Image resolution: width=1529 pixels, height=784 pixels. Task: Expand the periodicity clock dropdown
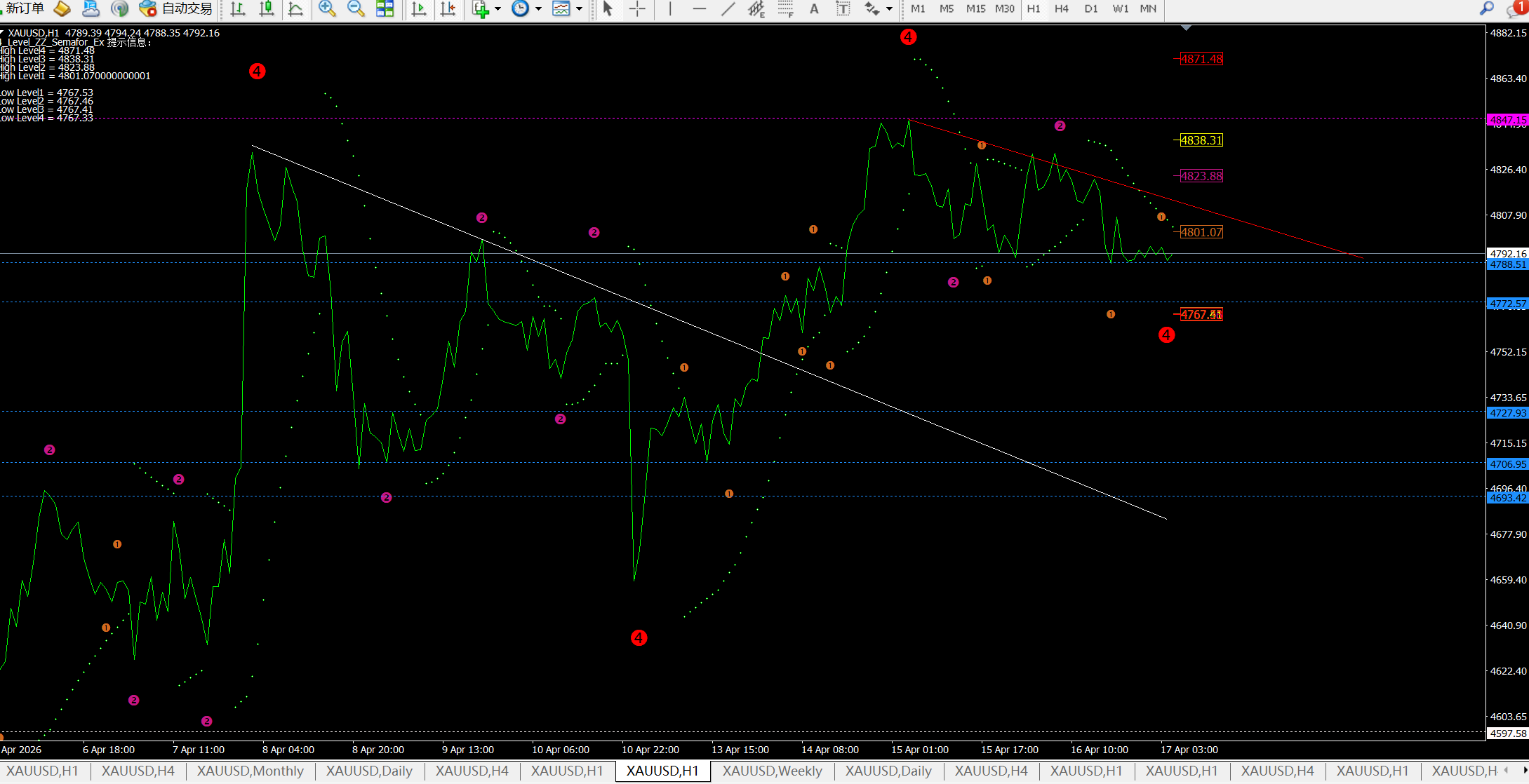click(x=538, y=8)
